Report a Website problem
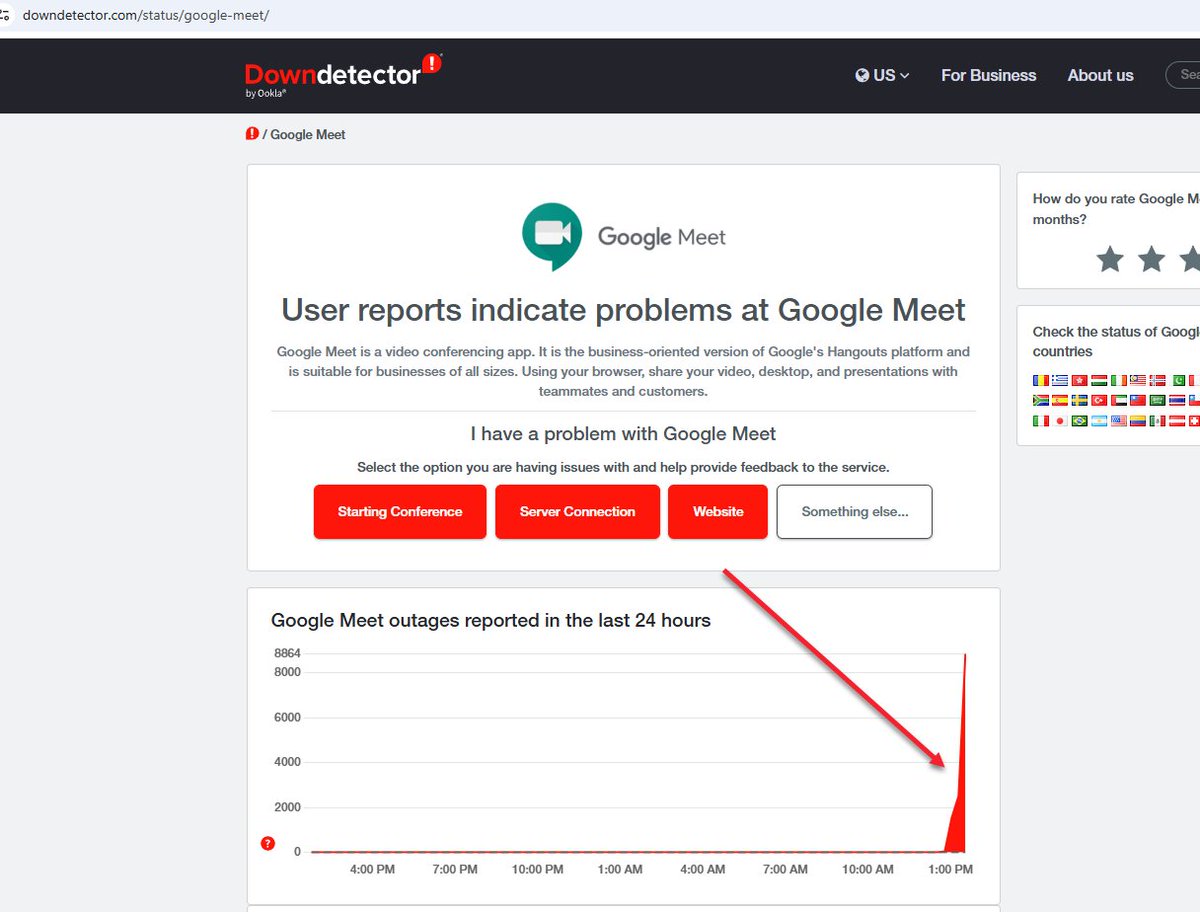 tap(718, 512)
